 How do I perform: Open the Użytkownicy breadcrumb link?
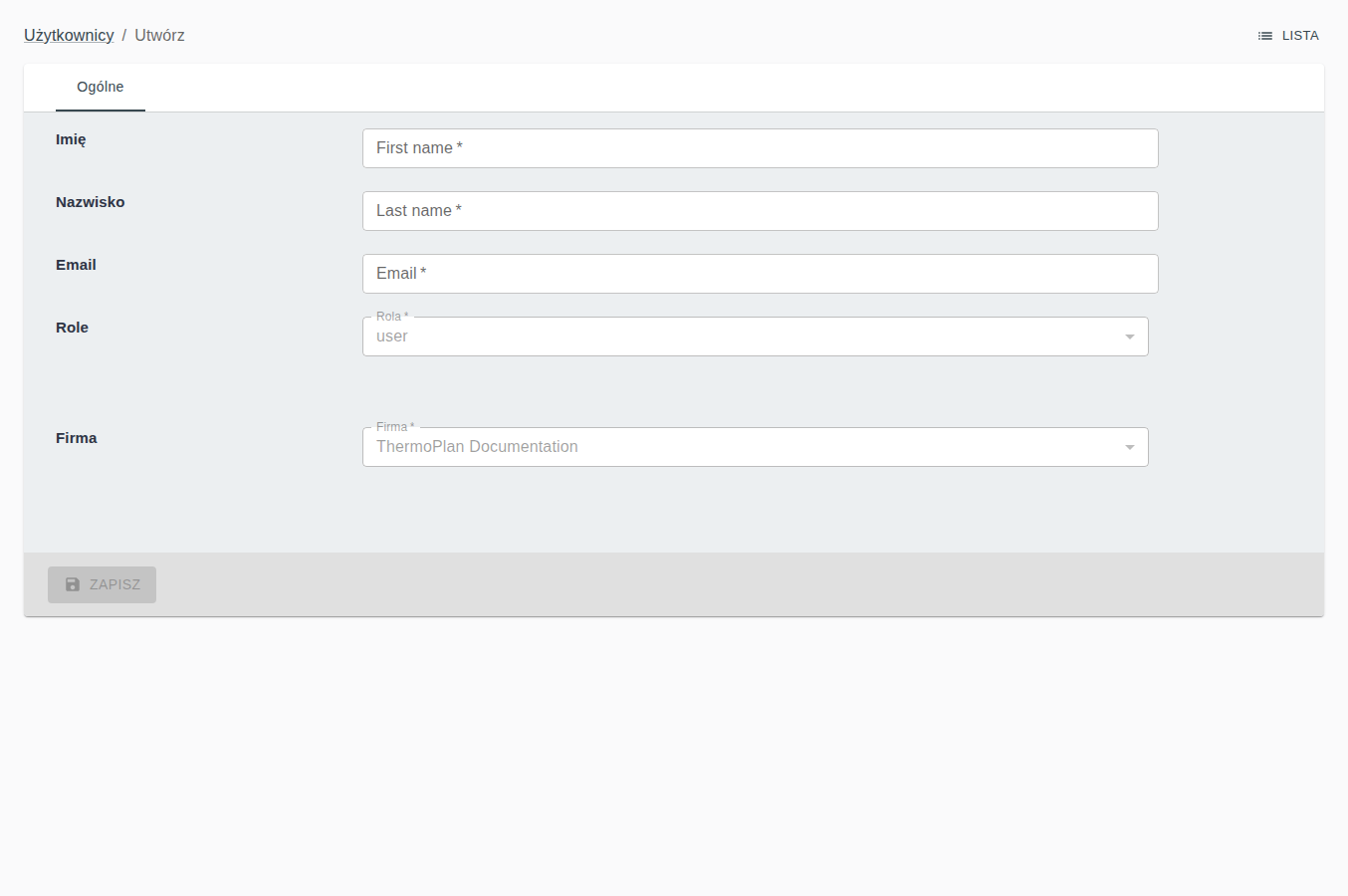pos(69,35)
